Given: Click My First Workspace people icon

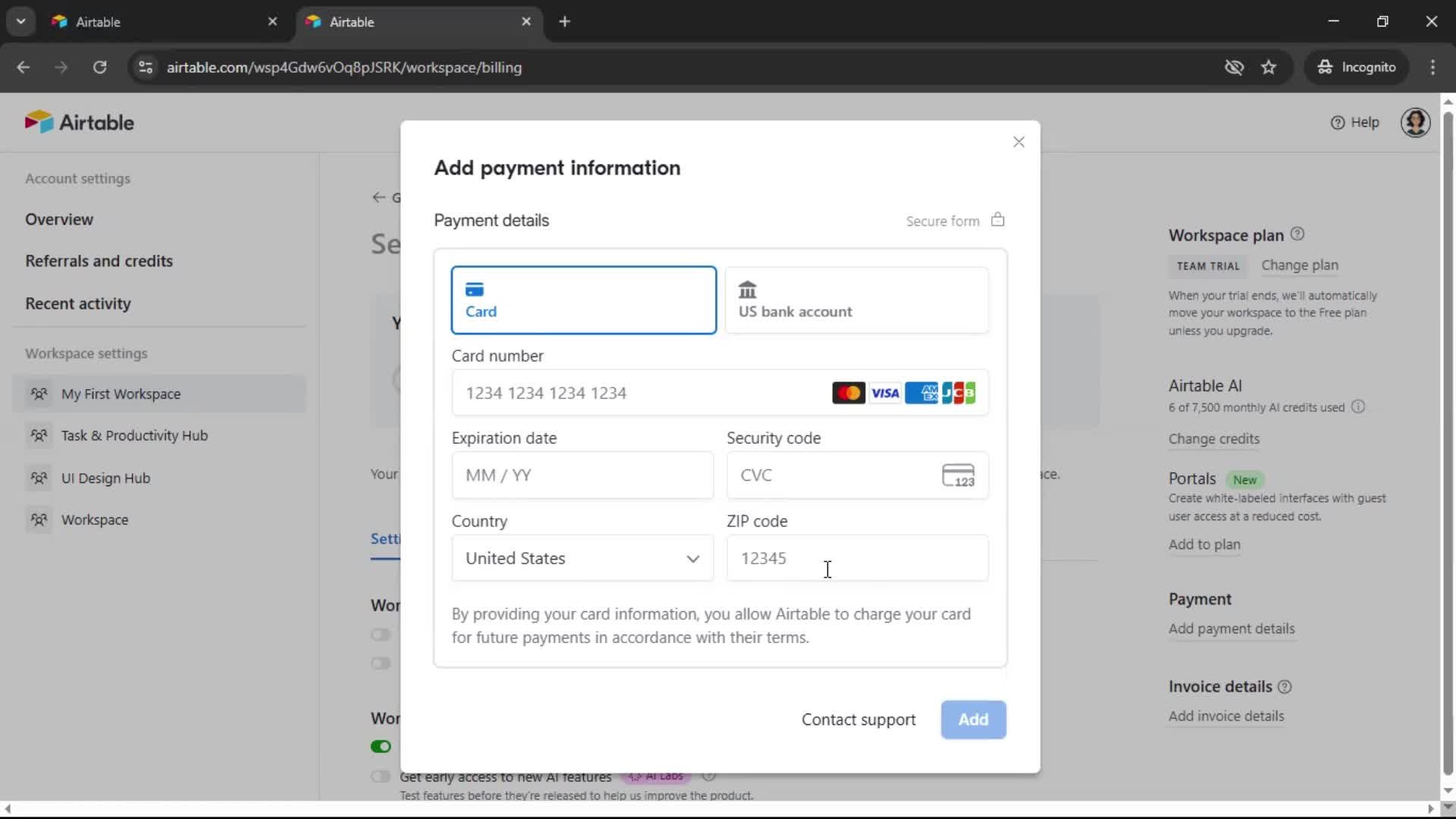Looking at the screenshot, I should [39, 394].
